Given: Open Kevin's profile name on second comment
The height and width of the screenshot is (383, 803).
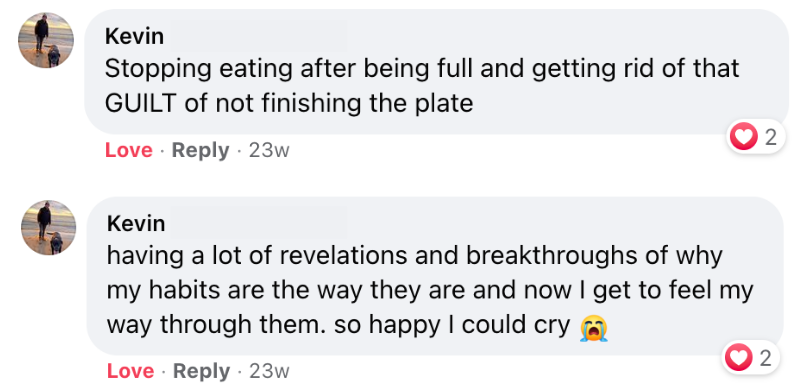Looking at the screenshot, I should point(136,223).
